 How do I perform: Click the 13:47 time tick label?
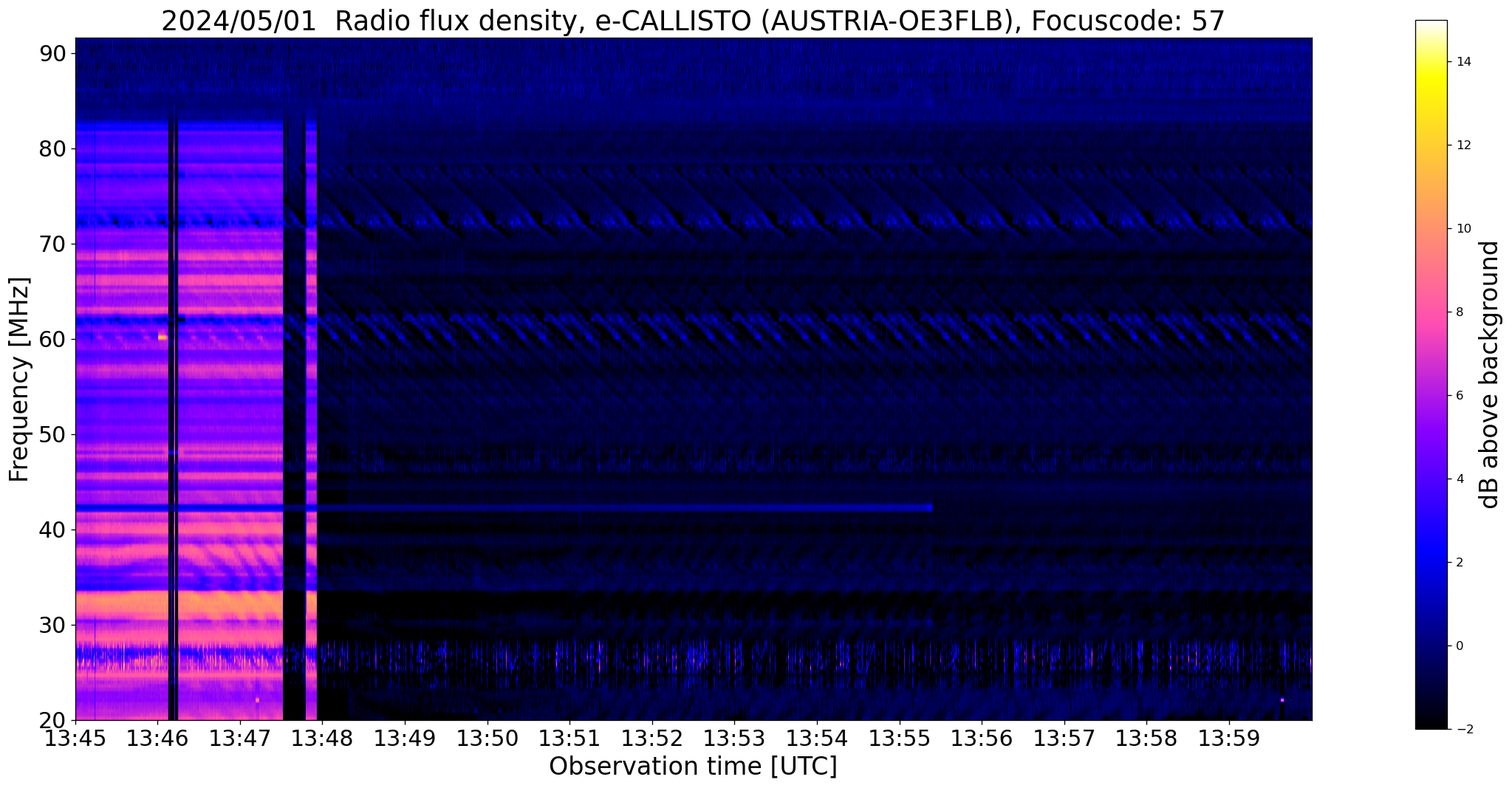click(x=239, y=739)
